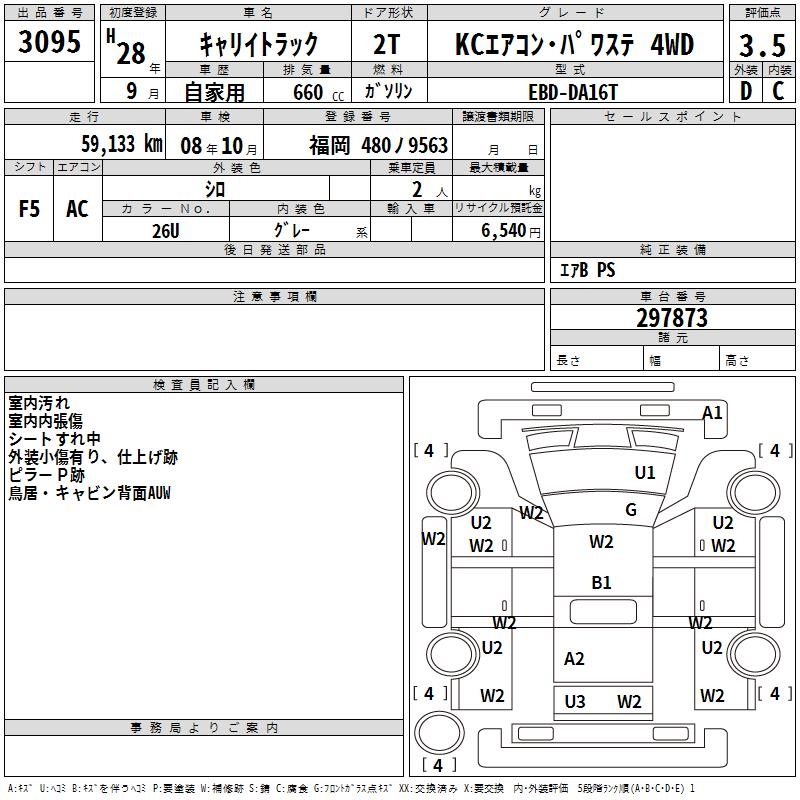Select the grade text KCエアコン・パワステ 4WD
The width and height of the screenshot is (800, 800).
pos(574,44)
